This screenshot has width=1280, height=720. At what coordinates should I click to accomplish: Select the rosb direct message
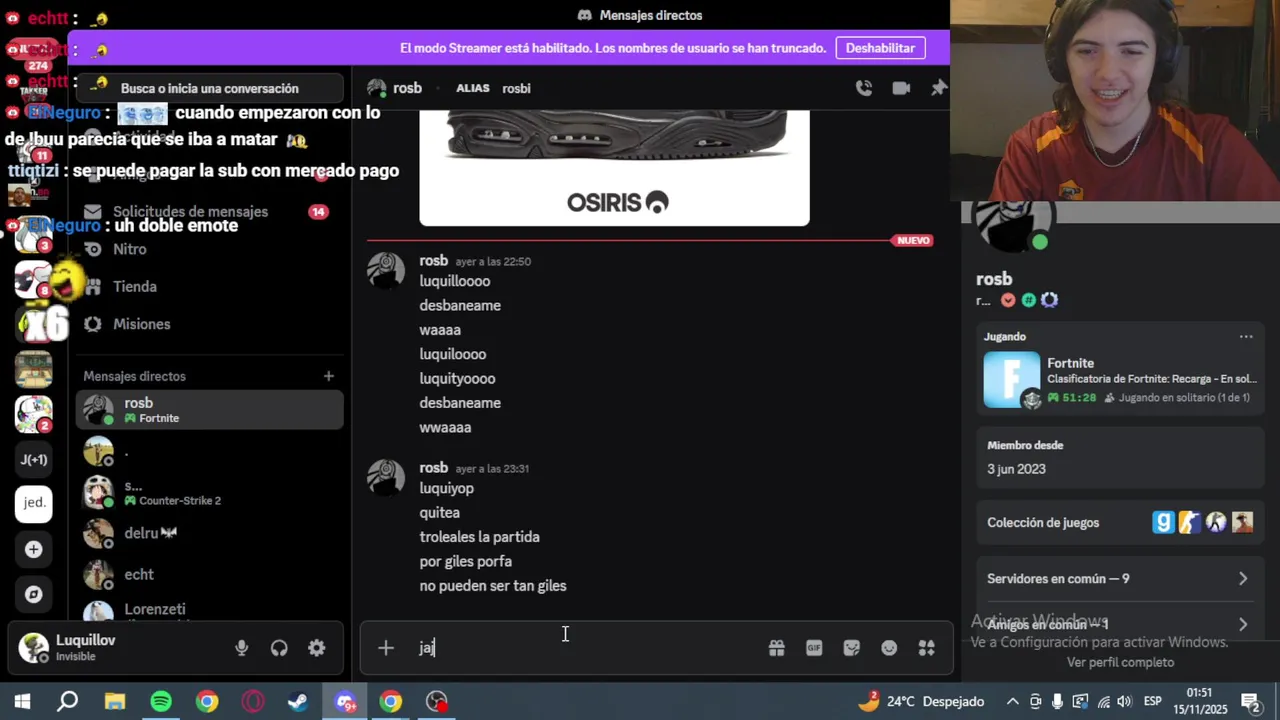pyautogui.click(x=209, y=410)
